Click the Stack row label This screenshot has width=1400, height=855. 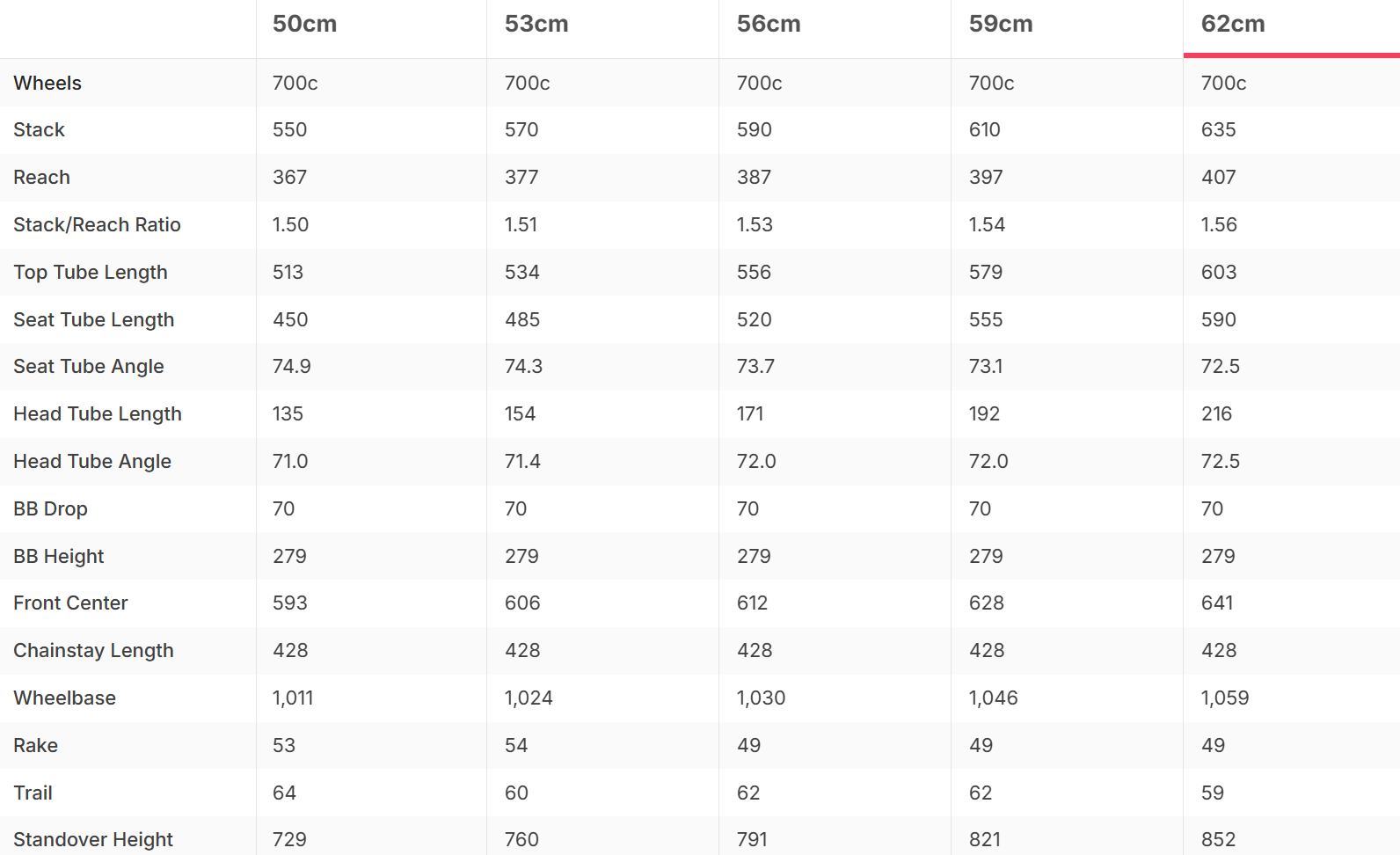tap(39, 129)
